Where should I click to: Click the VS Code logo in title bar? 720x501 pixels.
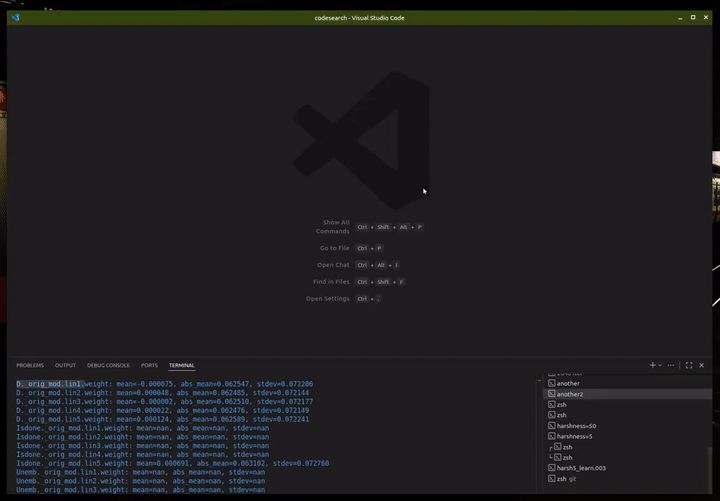pyautogui.click(x=16, y=17)
